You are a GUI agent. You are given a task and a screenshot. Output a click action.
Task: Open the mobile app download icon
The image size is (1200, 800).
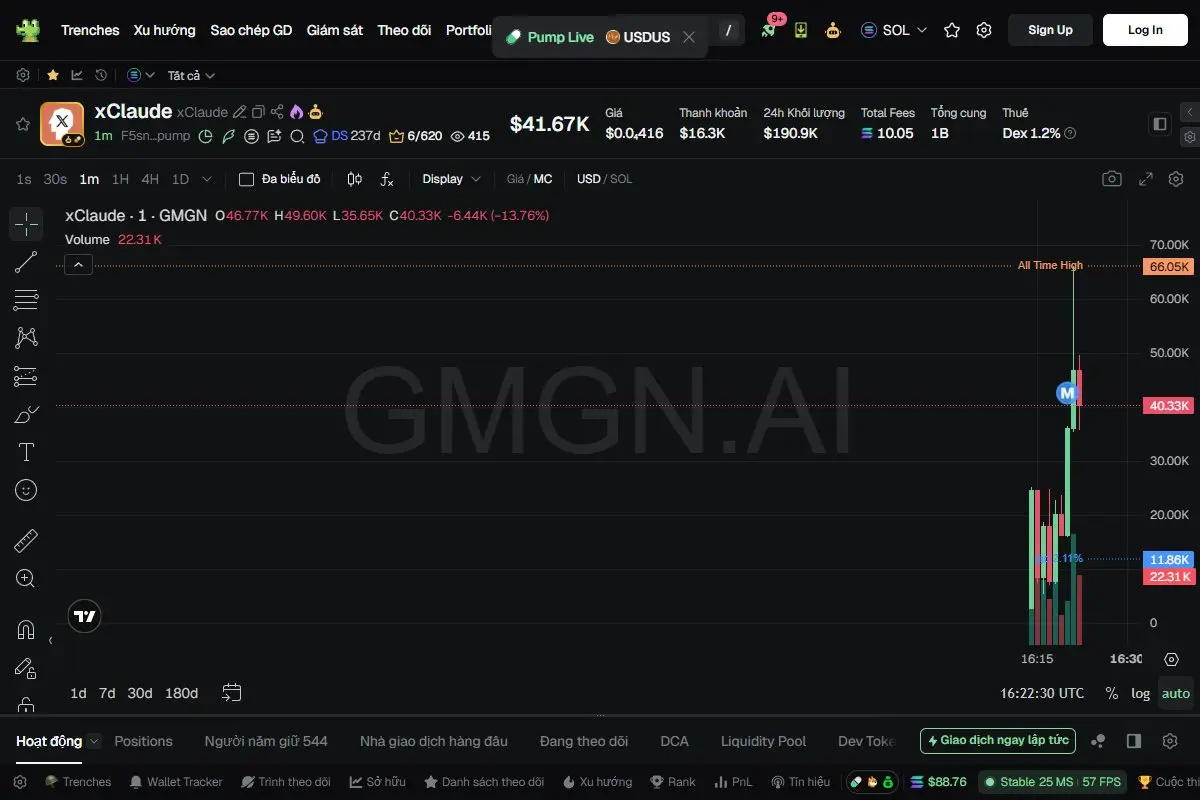pyautogui.click(x=801, y=30)
